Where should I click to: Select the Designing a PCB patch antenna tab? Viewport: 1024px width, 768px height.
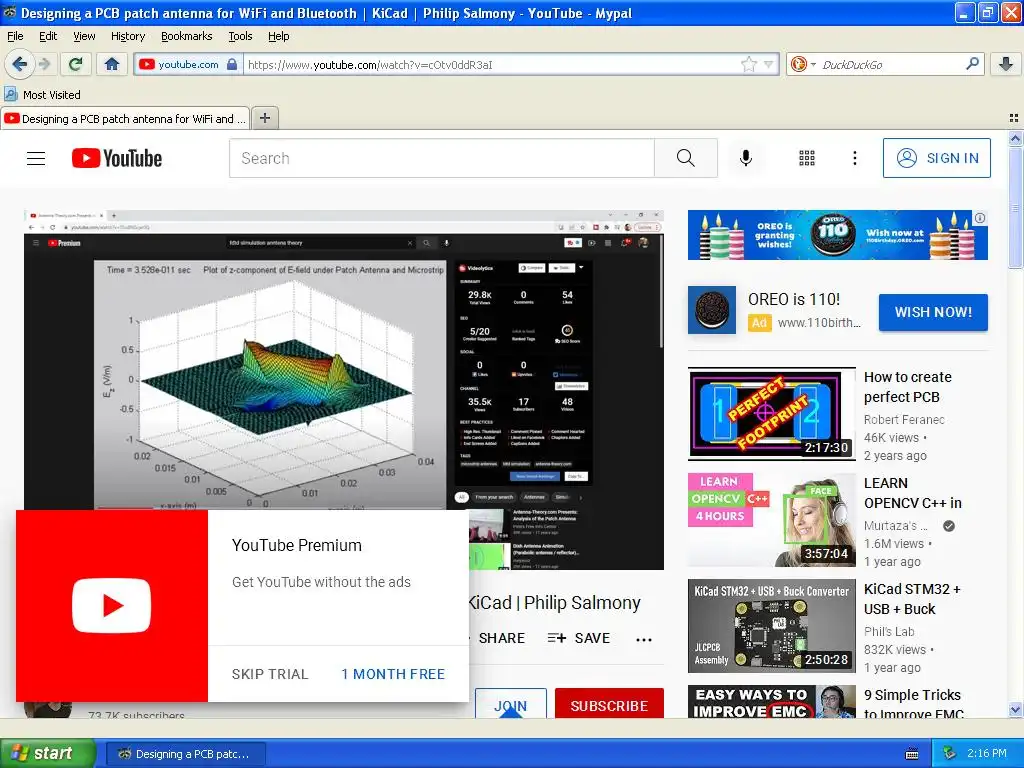[x=125, y=119]
